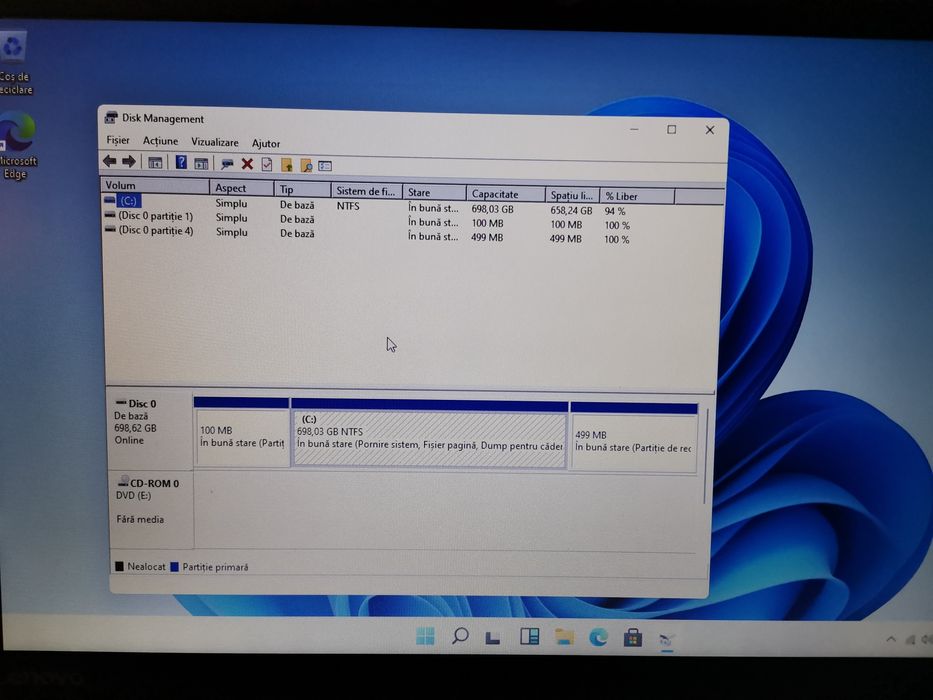Open the Fișier menu

click(118, 140)
